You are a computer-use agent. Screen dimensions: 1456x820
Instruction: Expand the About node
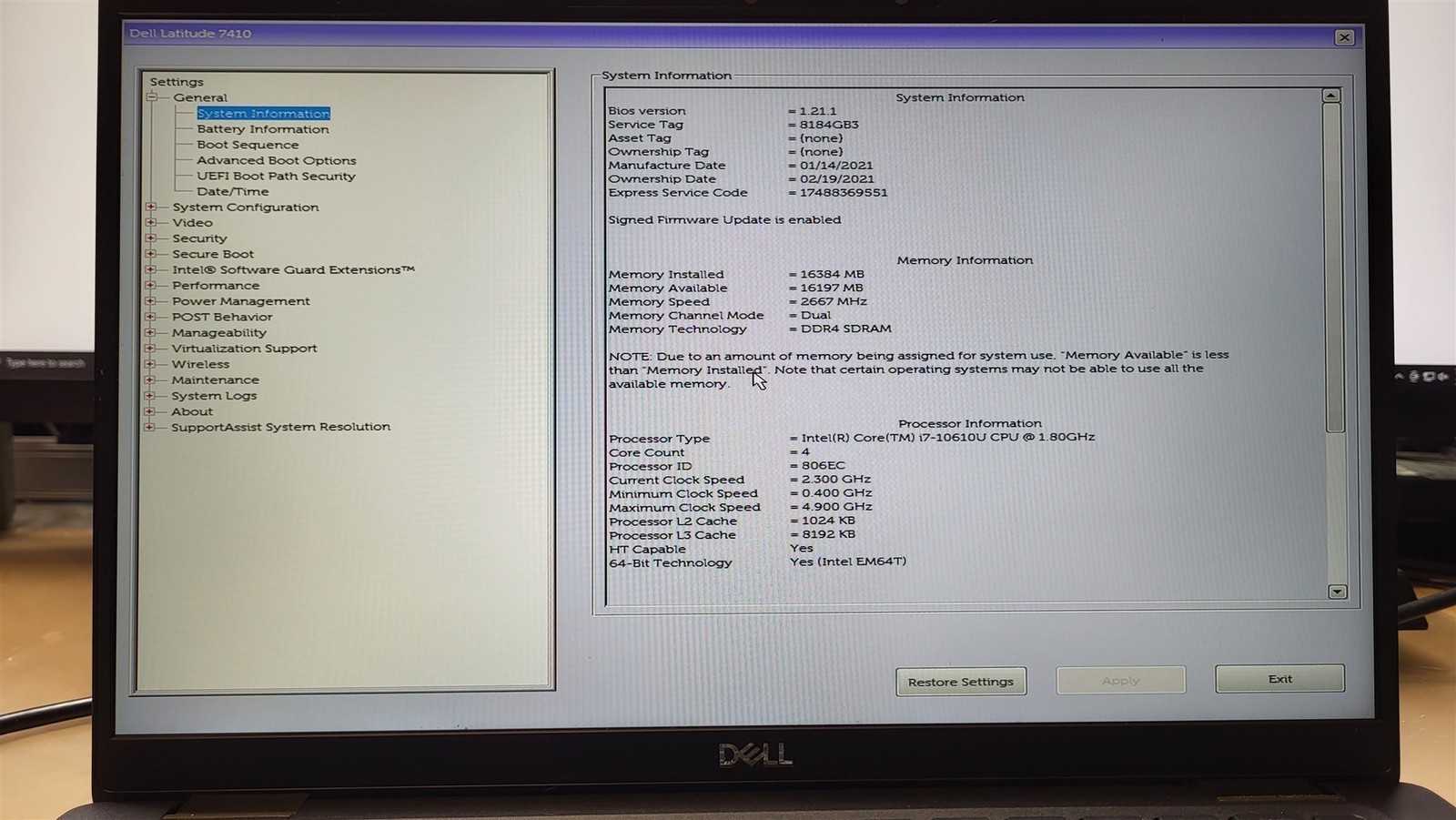151,411
